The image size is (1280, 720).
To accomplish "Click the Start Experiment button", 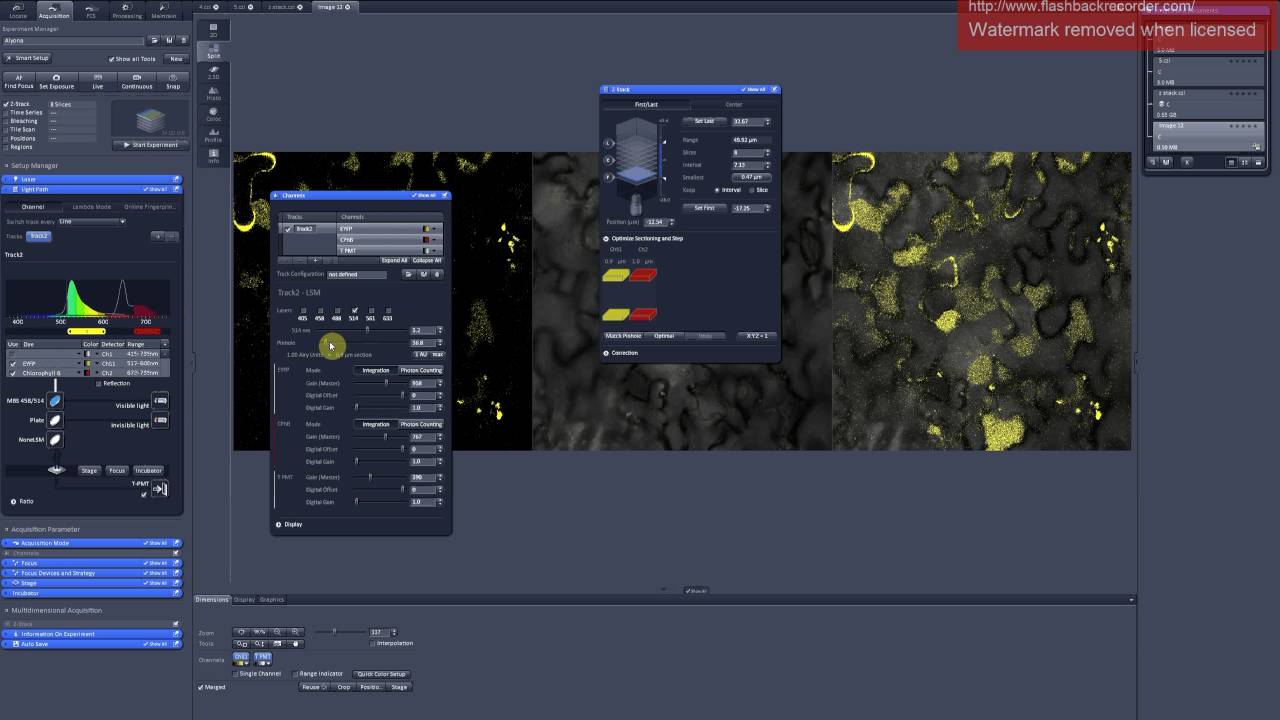I will tap(150, 145).
